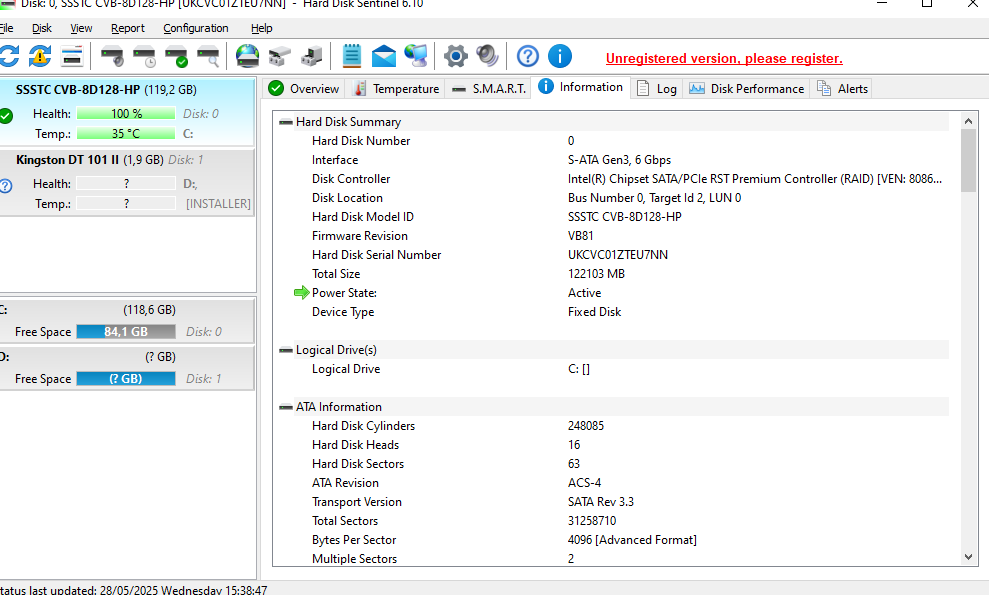Open the Temperature tab
This screenshot has height=595, width=989.
[396, 89]
